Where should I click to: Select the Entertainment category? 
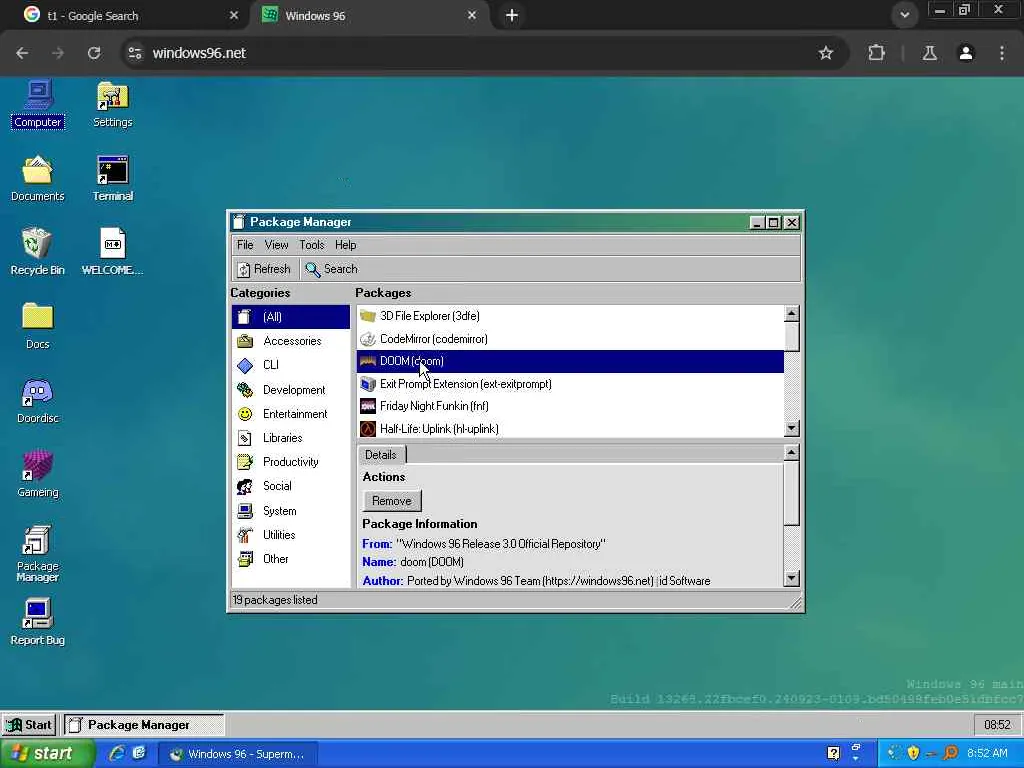click(291, 414)
